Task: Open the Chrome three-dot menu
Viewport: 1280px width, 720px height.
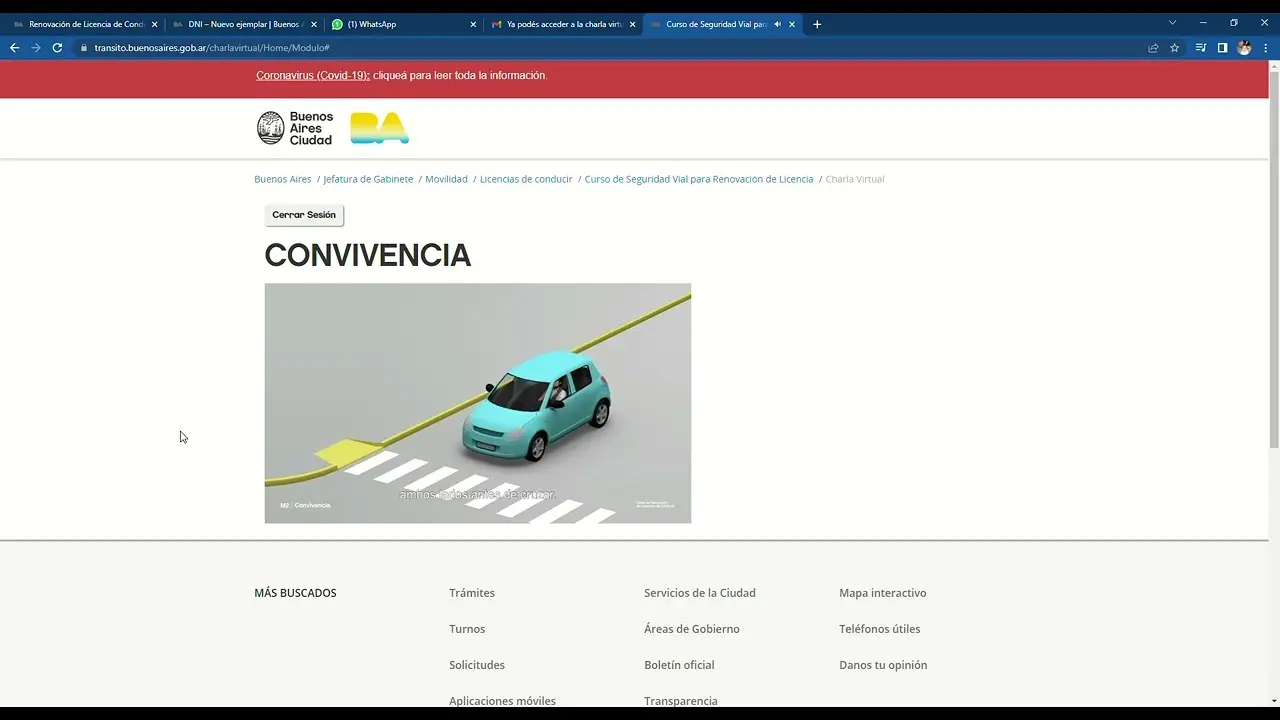Action: 1266,47
